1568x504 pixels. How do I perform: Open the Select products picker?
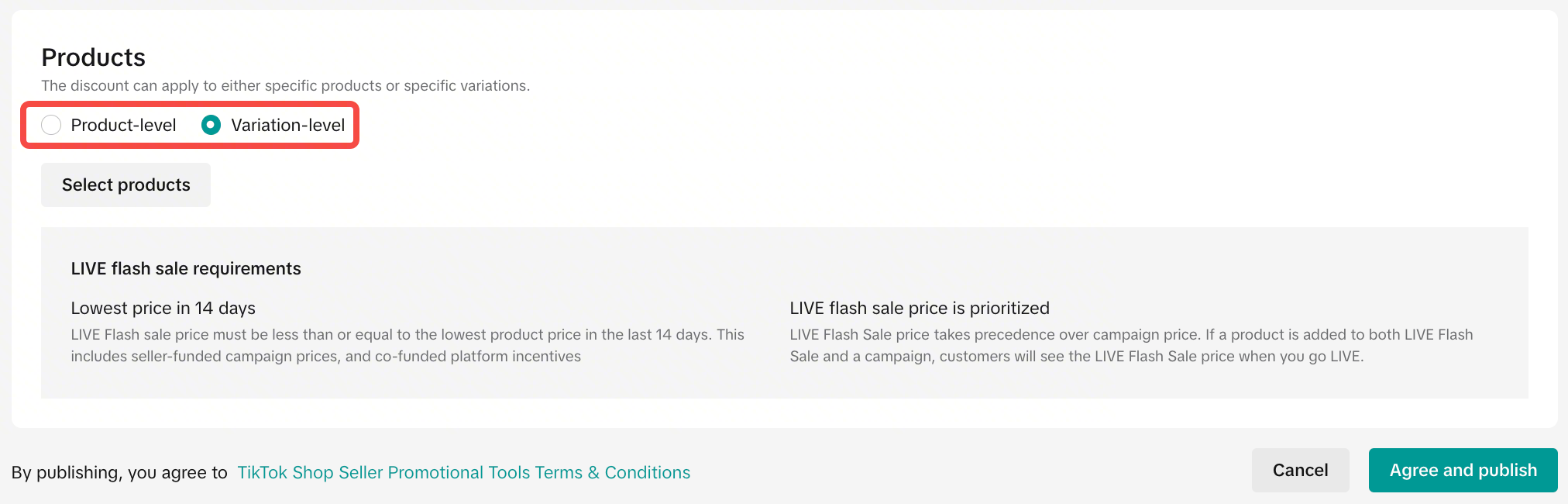[126, 185]
